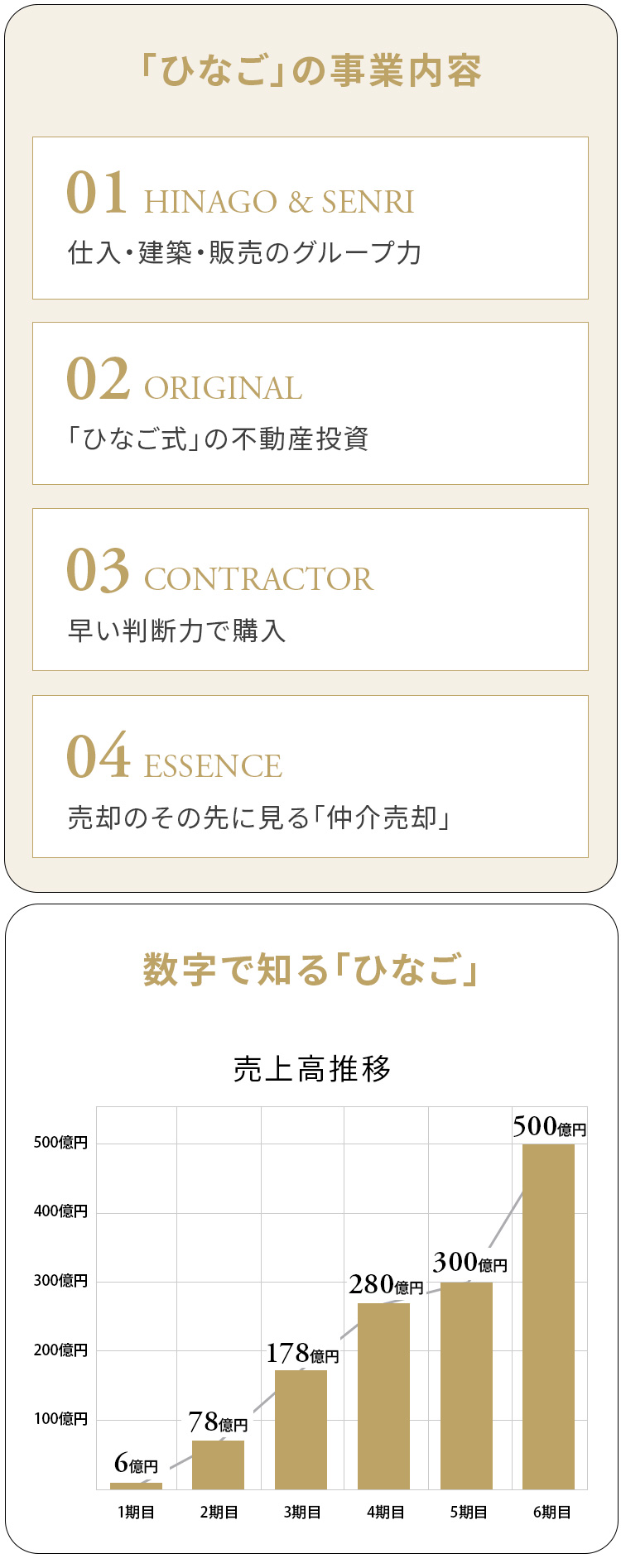Click the bar above 3期目
This screenshot has height=1568, width=621.
point(301,1430)
